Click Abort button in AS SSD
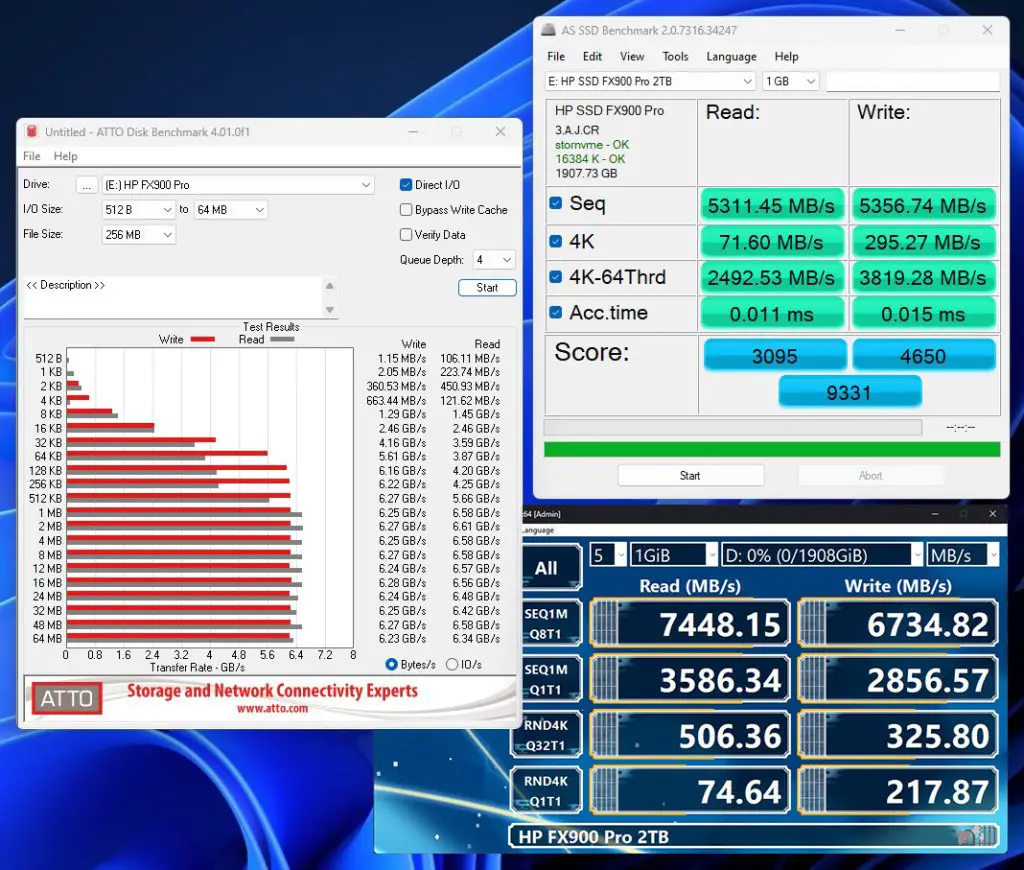This screenshot has width=1024, height=870. click(871, 475)
